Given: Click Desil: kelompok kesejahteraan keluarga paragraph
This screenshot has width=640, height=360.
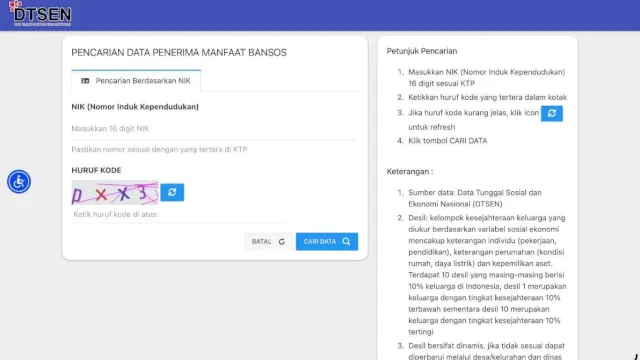Looking at the screenshot, I should point(487,275).
